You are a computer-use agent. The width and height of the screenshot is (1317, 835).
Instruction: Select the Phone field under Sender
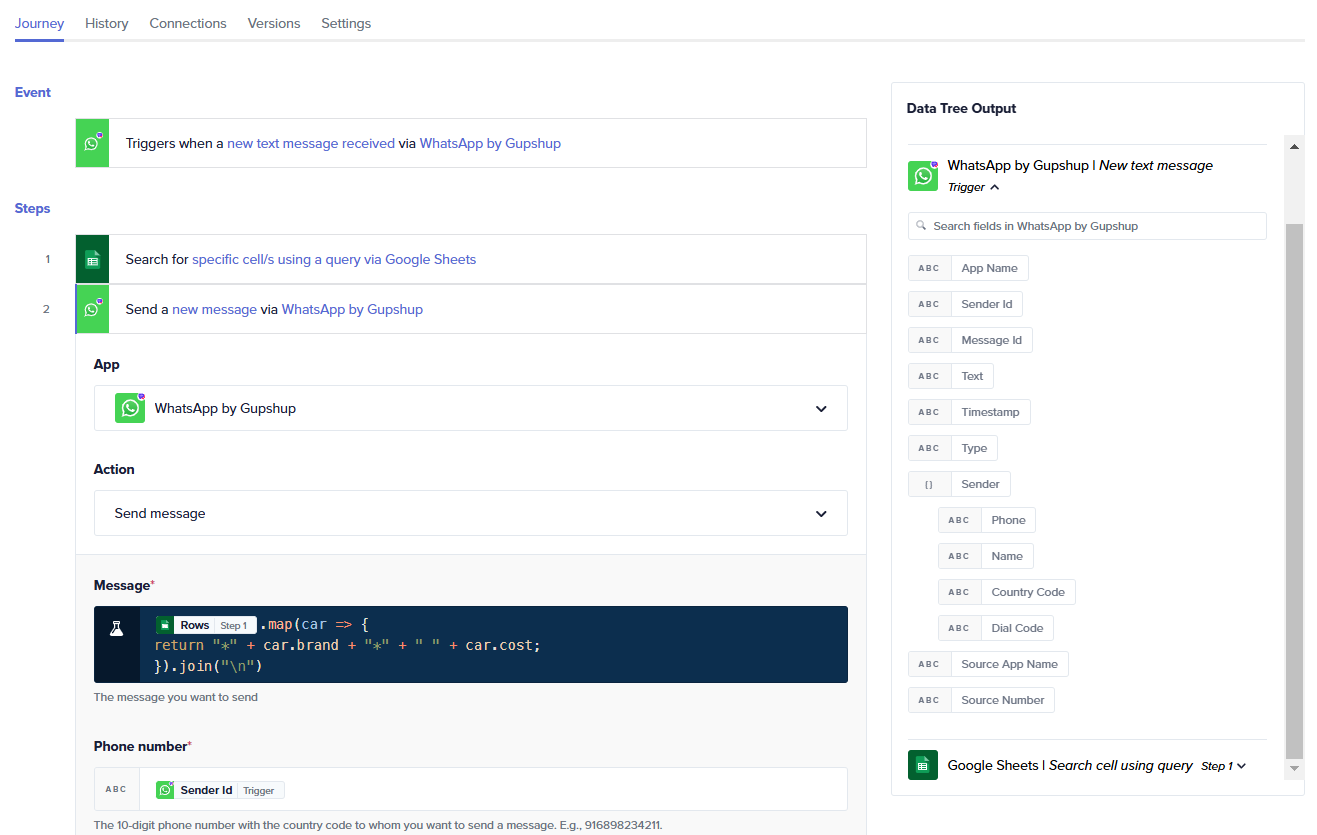pyautogui.click(x=986, y=520)
